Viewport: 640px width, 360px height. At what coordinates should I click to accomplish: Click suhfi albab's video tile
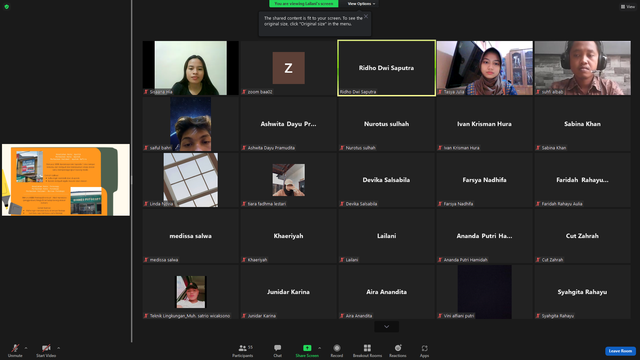tap(582, 68)
